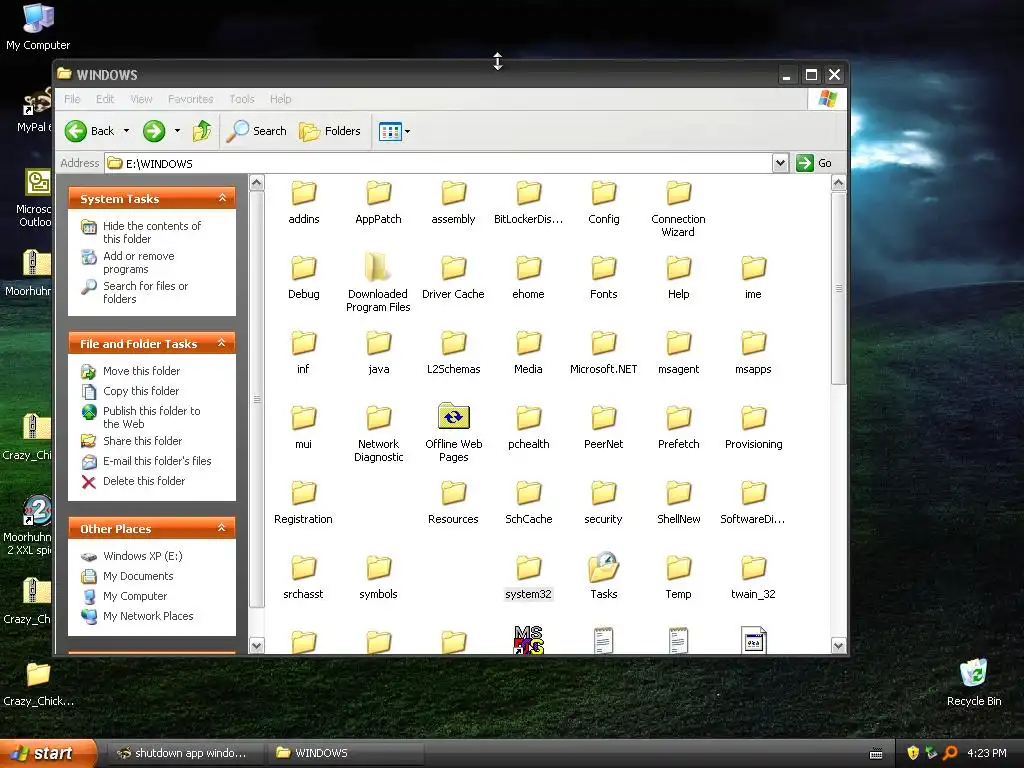Go to Windows XP (E:) drive
The image size is (1024, 768).
[x=142, y=556]
